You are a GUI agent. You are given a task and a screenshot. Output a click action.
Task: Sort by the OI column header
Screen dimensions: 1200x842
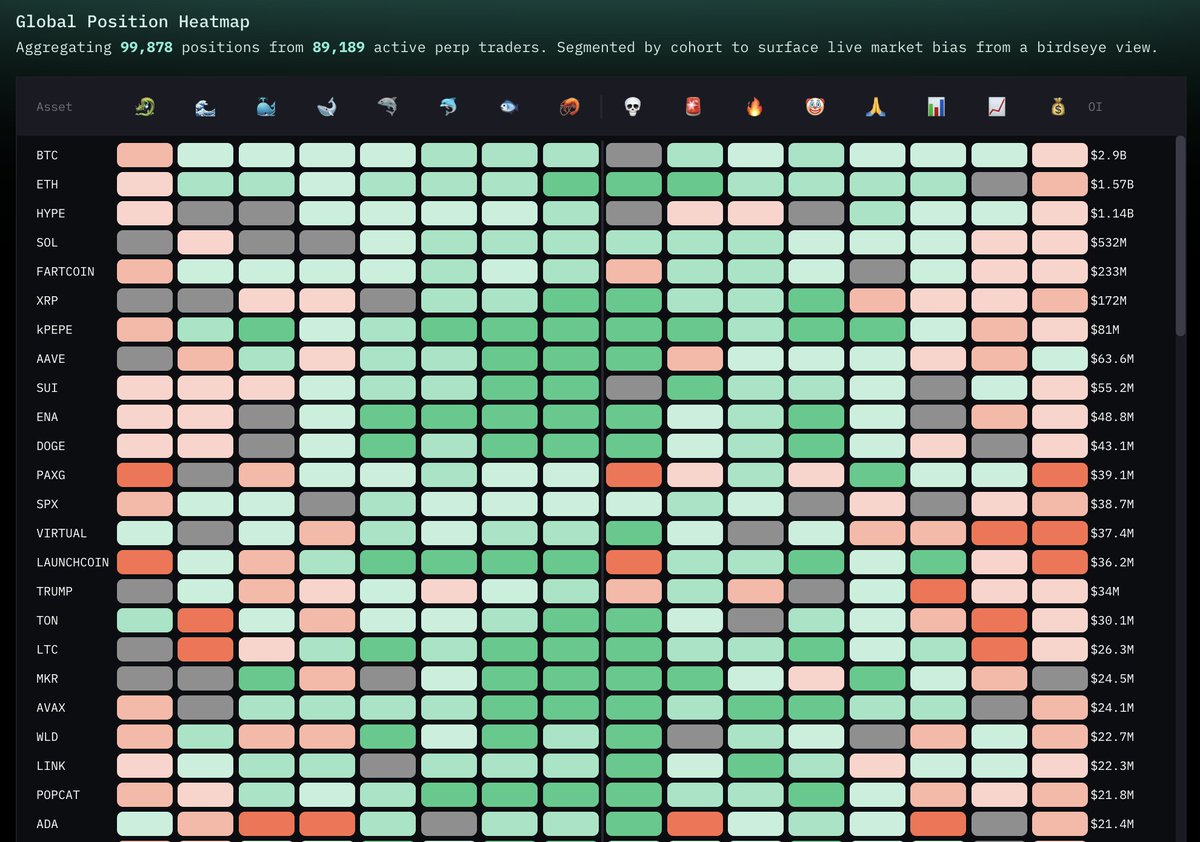[1095, 107]
